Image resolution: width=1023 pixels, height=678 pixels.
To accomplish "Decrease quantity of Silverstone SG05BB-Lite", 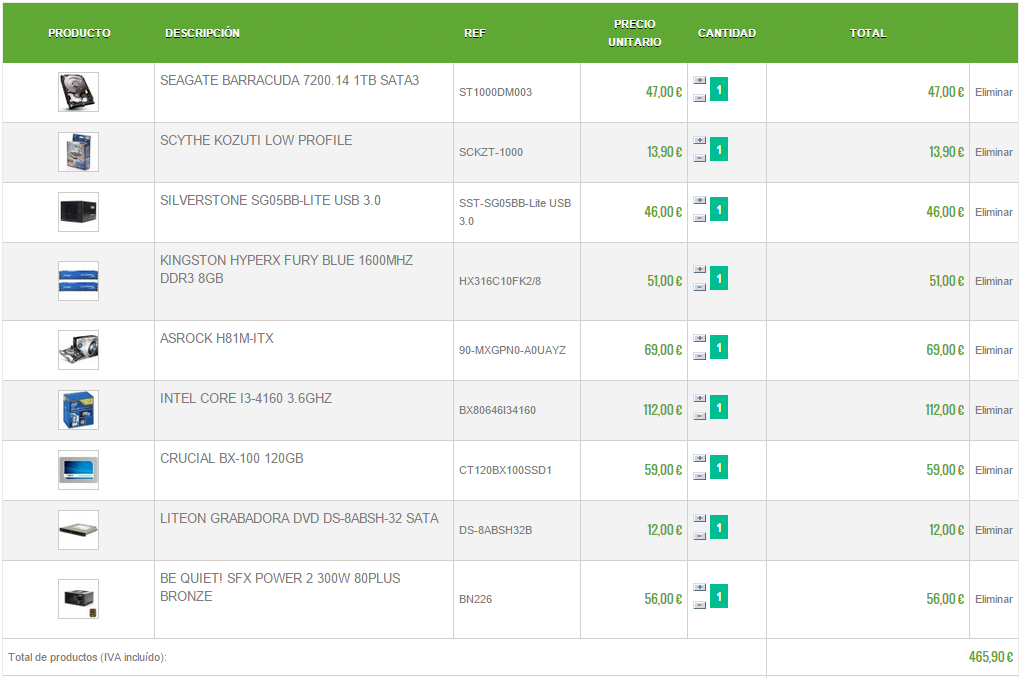I will pyautogui.click(x=699, y=219).
